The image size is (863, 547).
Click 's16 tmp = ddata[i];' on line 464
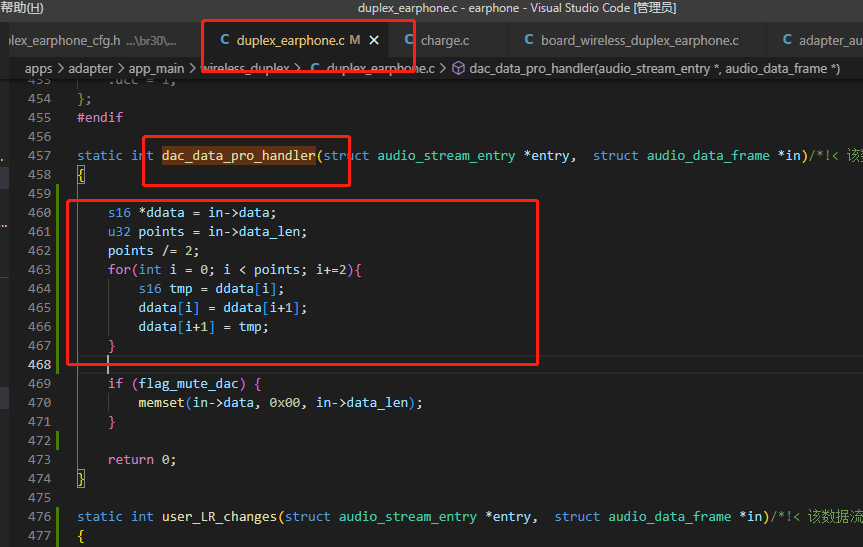click(x=211, y=288)
